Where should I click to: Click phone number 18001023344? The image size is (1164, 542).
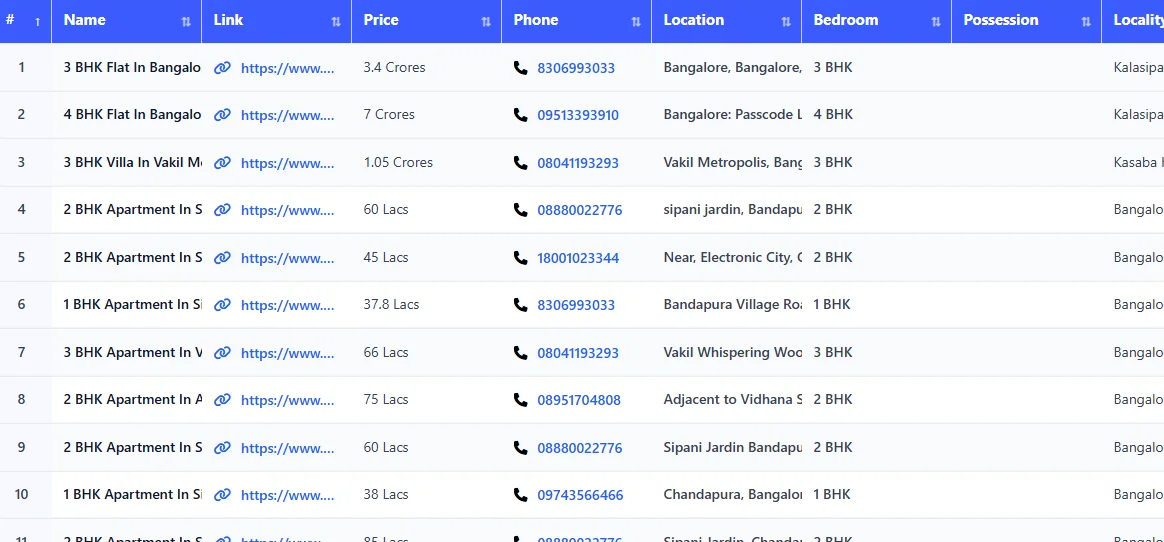tap(578, 258)
